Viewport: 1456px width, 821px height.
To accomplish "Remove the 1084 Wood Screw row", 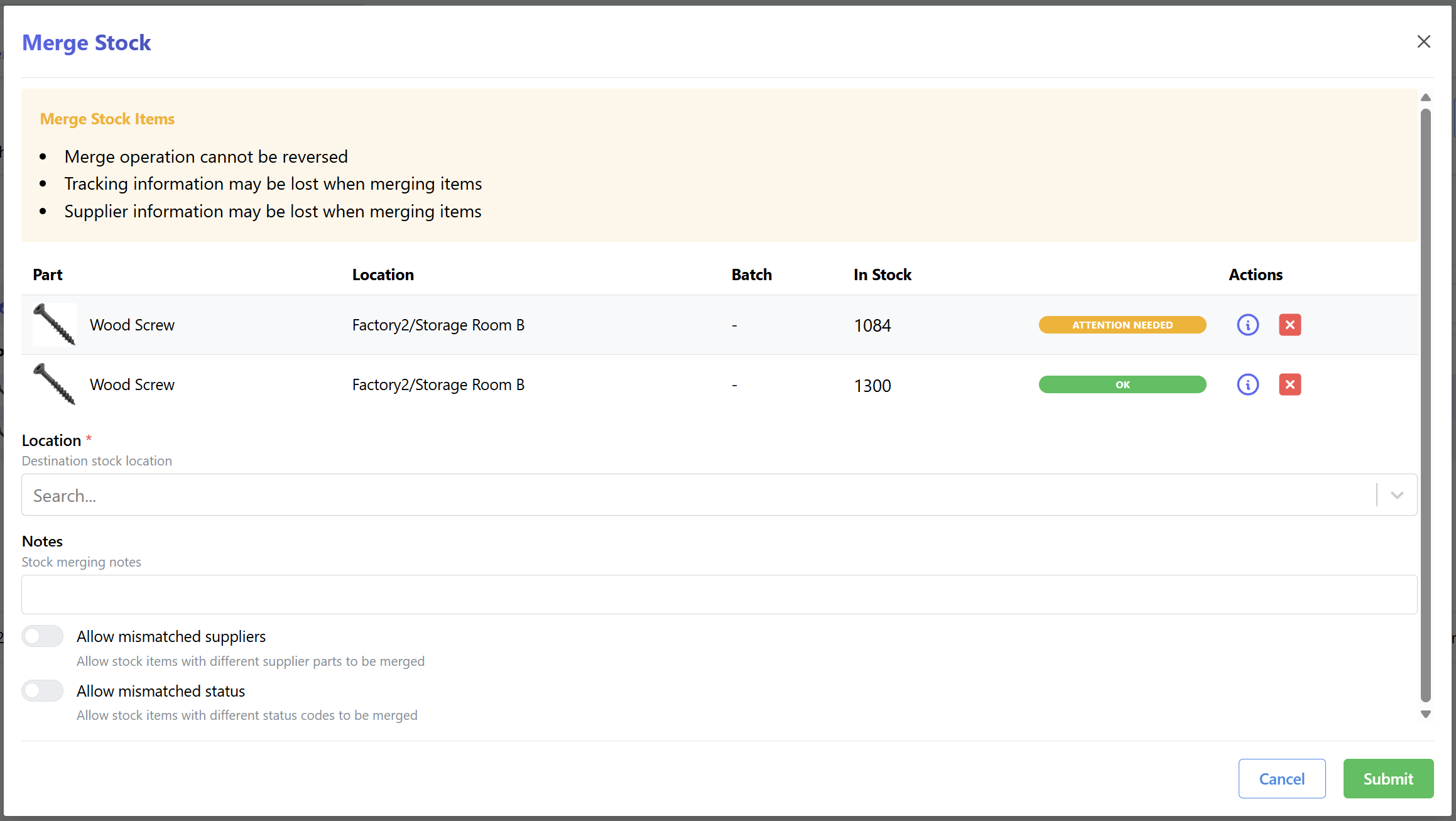I will [x=1290, y=325].
